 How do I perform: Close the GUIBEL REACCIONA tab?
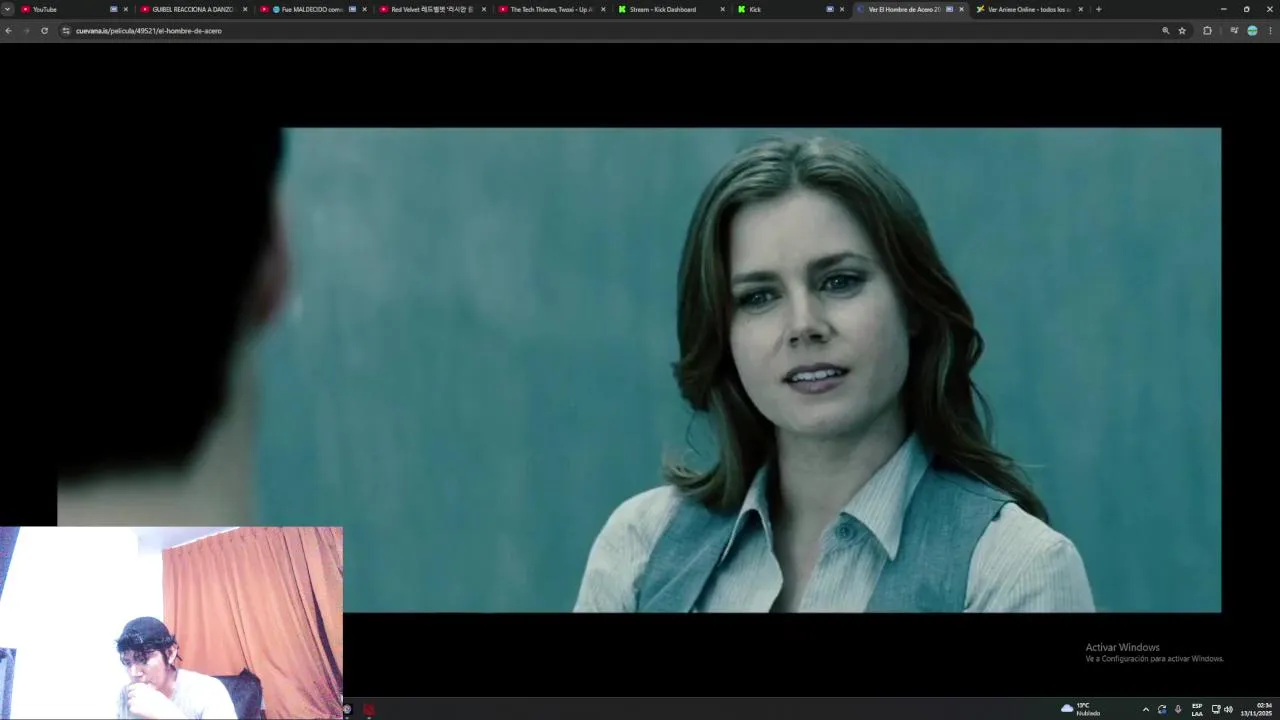click(245, 9)
